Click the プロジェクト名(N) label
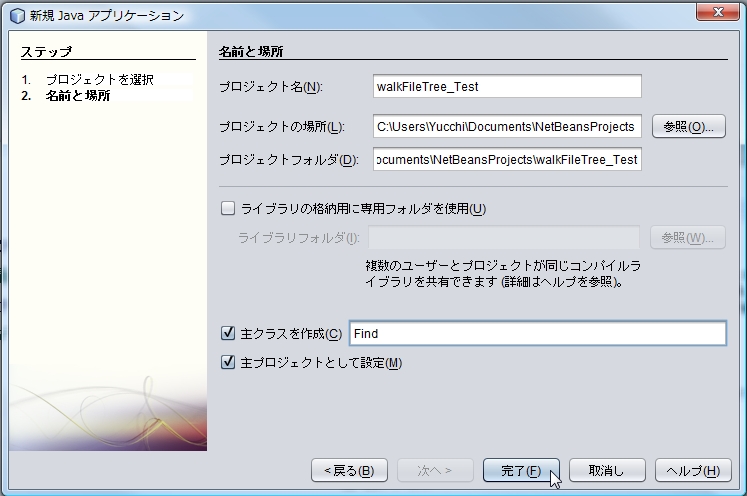Viewport: 747px width, 496px height. click(x=270, y=87)
